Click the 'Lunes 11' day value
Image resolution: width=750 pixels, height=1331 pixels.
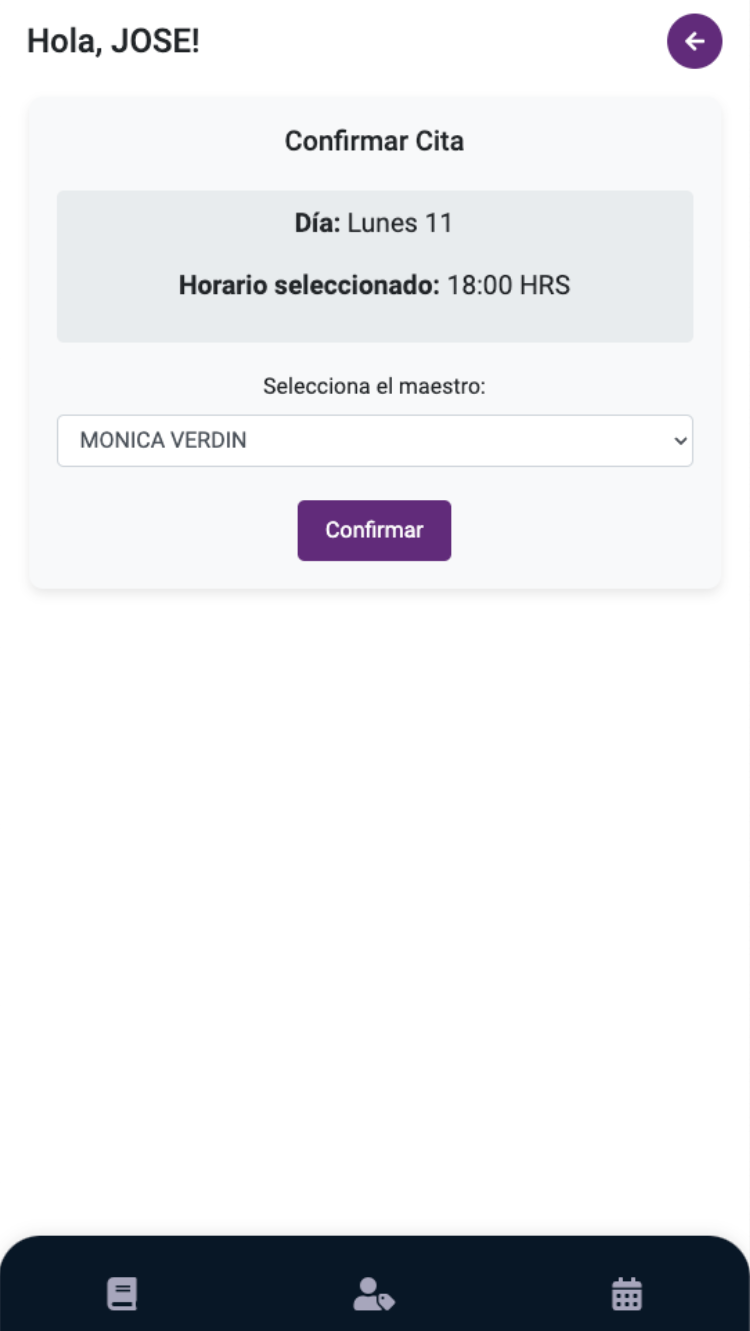pyautogui.click(x=400, y=223)
